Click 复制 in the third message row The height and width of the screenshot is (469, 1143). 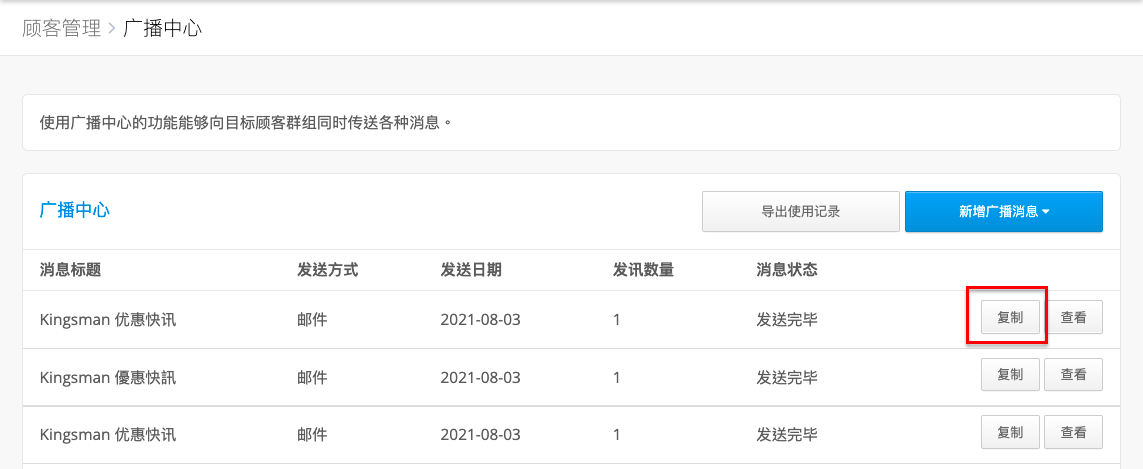[x=1010, y=433]
